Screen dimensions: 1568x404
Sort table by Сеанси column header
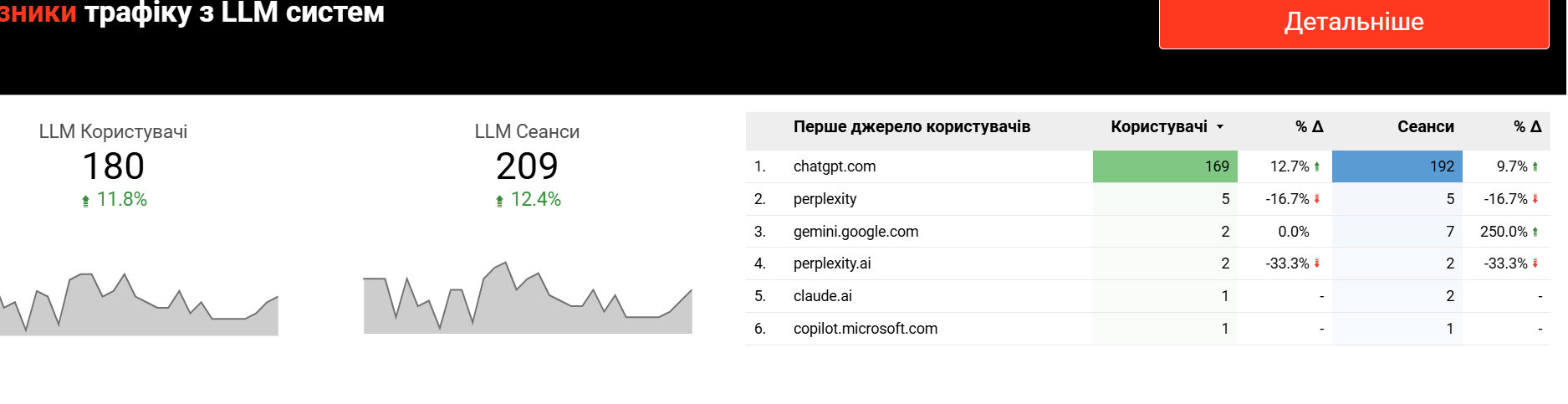1425,127
